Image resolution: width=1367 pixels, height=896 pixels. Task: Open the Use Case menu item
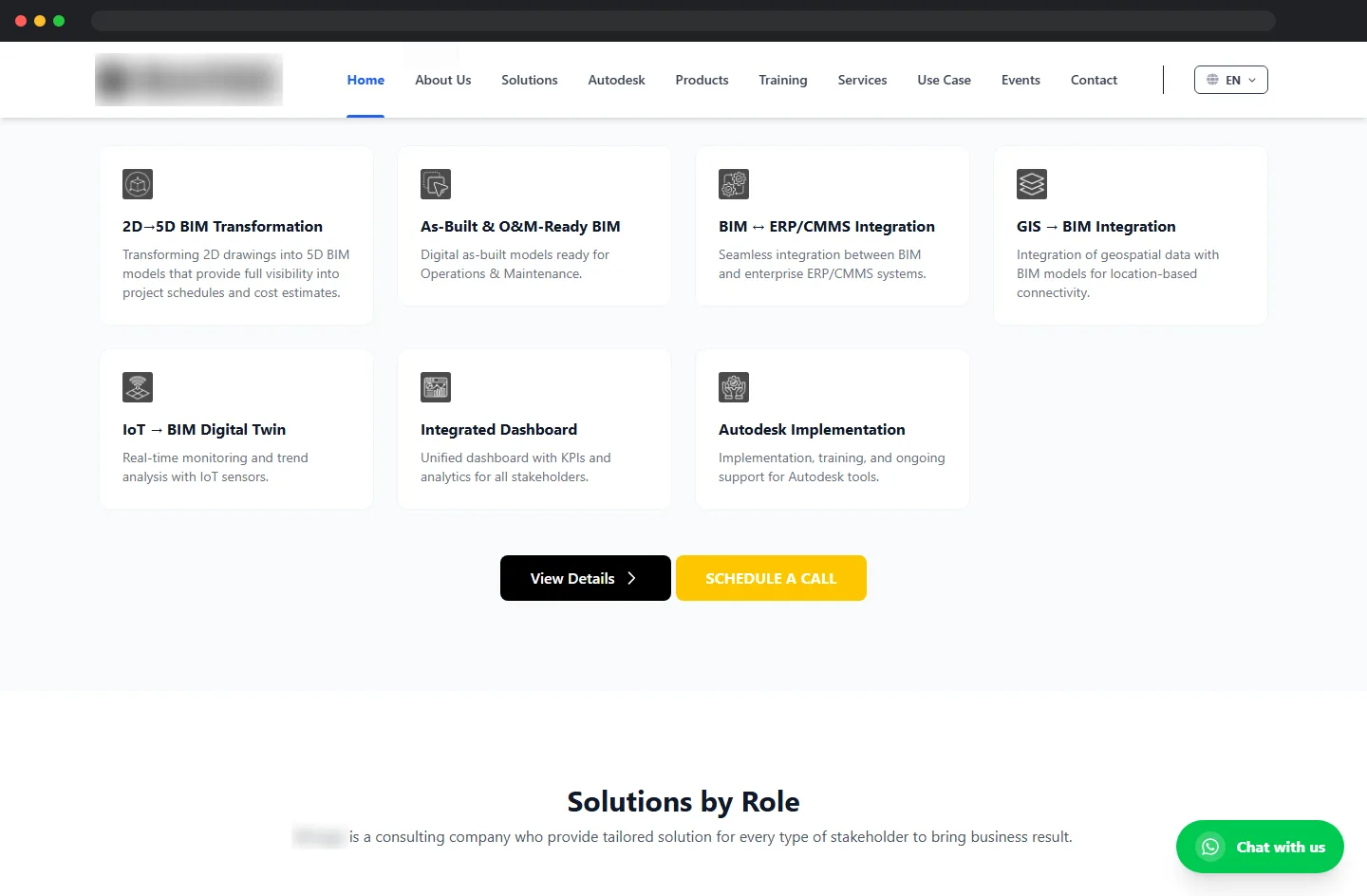point(944,80)
